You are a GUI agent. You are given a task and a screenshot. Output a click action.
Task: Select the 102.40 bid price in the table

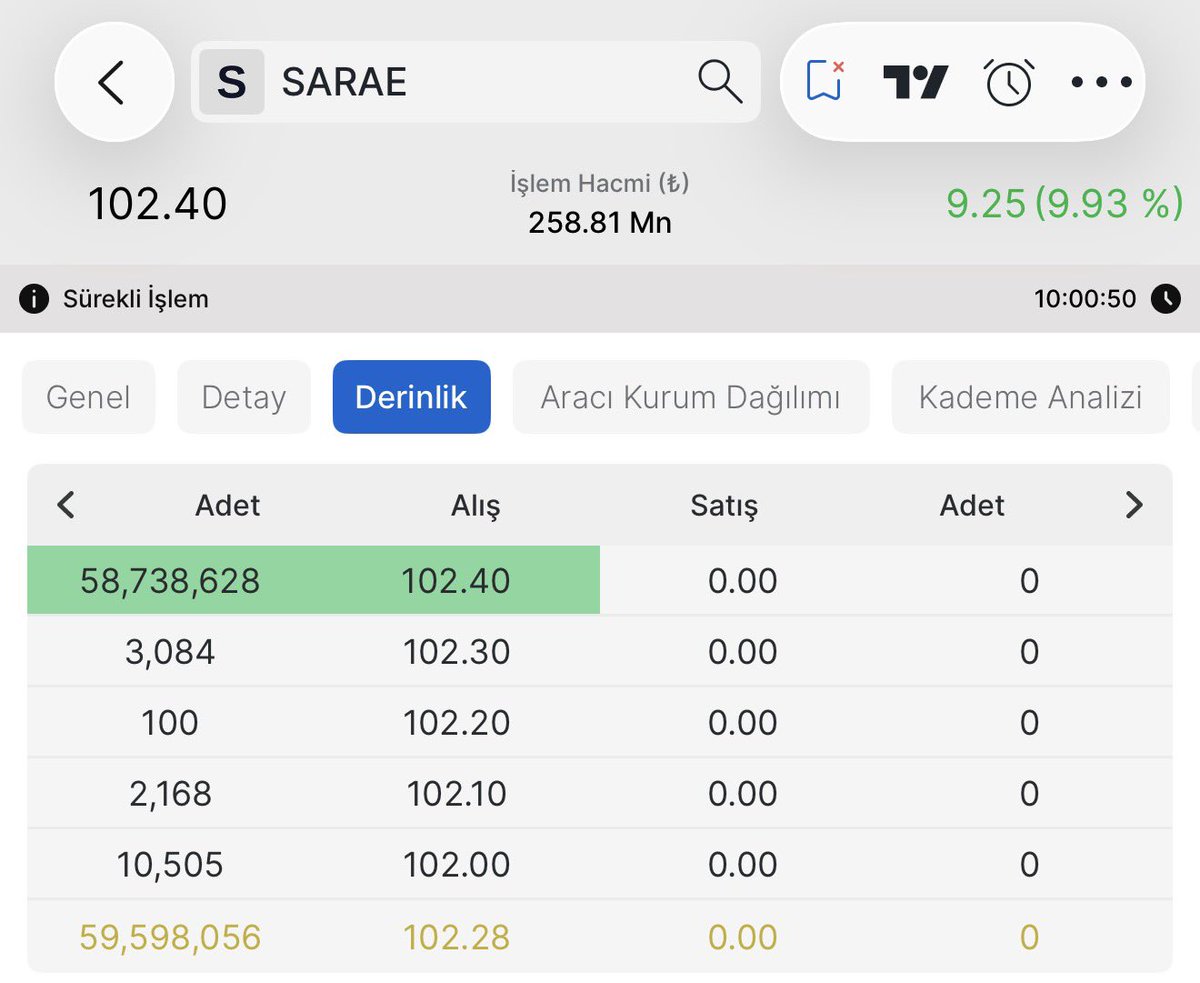pos(456,580)
